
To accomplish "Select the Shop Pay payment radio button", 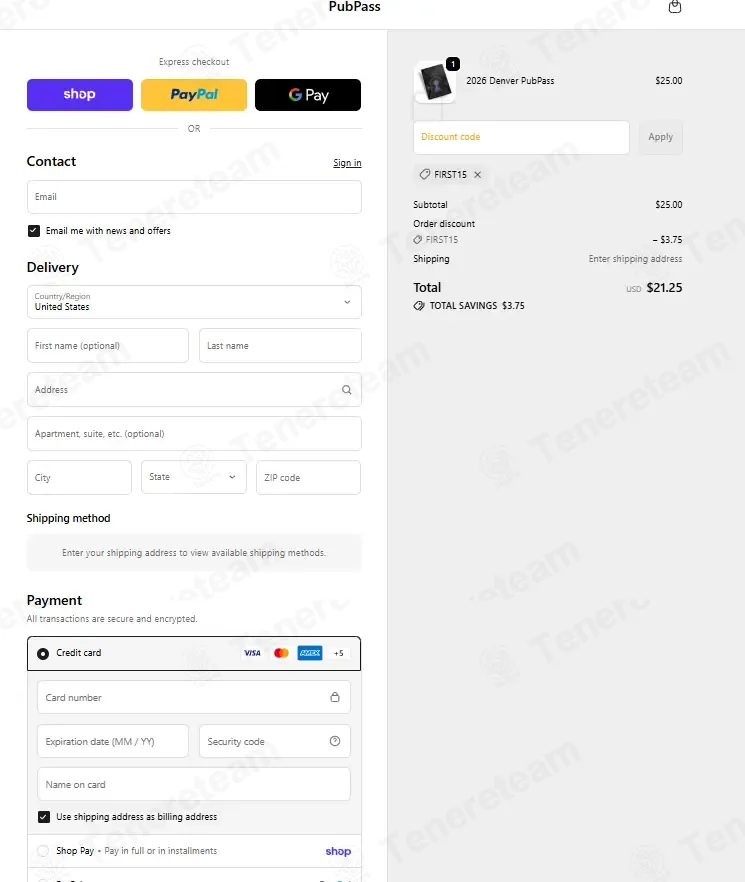I will tap(43, 851).
